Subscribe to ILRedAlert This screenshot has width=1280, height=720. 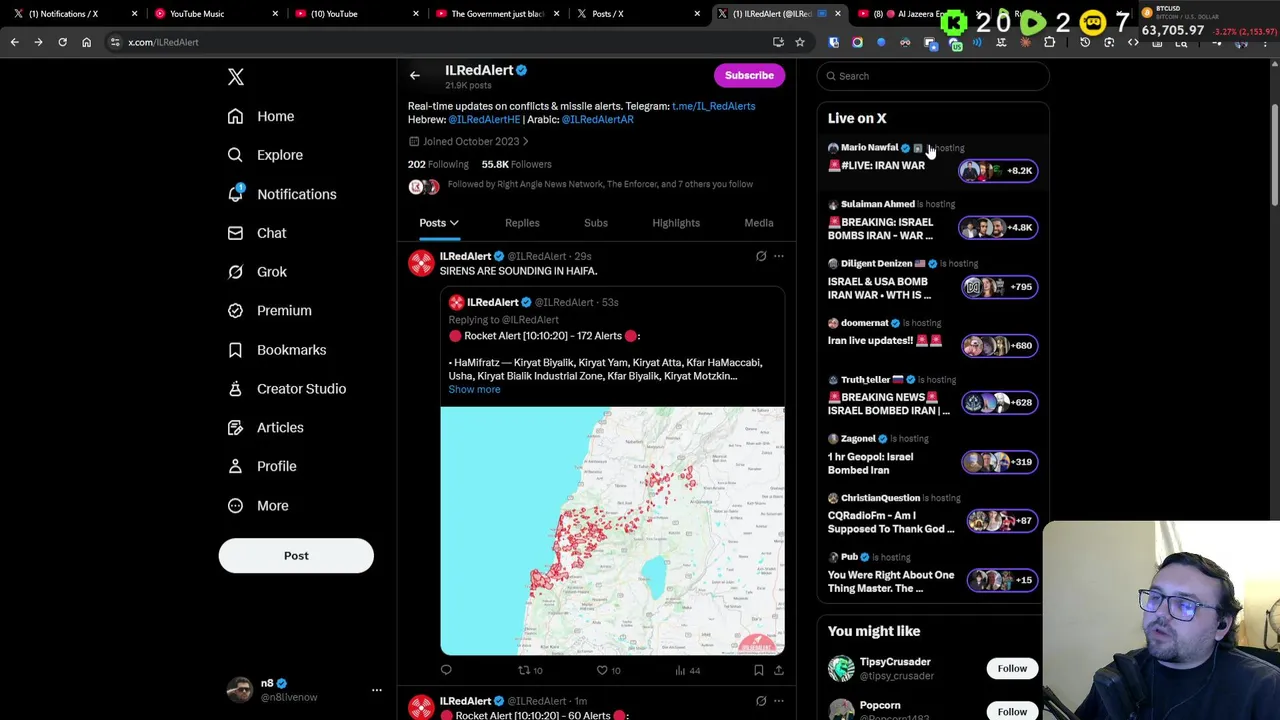(749, 75)
